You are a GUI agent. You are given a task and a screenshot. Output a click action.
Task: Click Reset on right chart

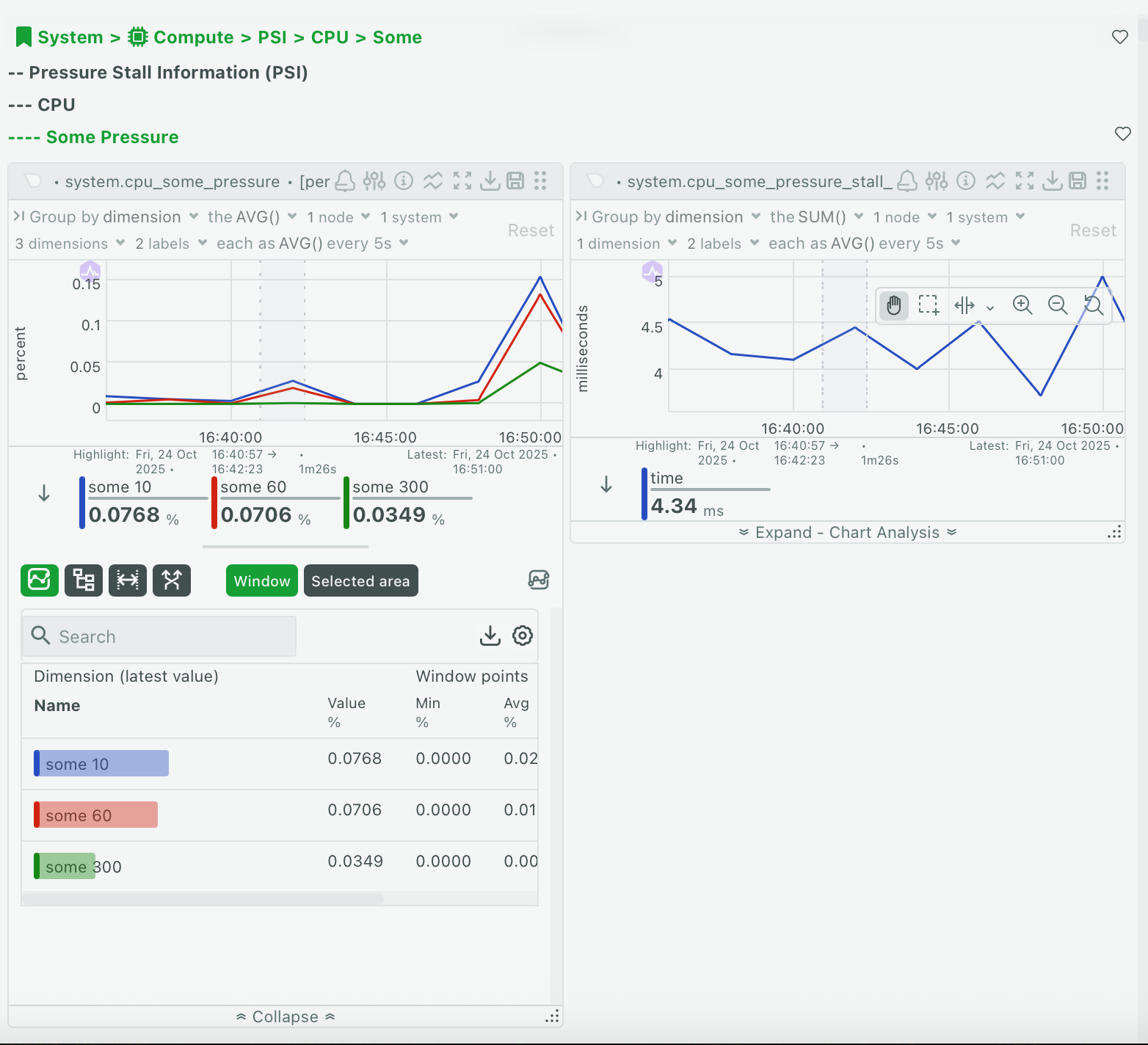tap(1093, 230)
